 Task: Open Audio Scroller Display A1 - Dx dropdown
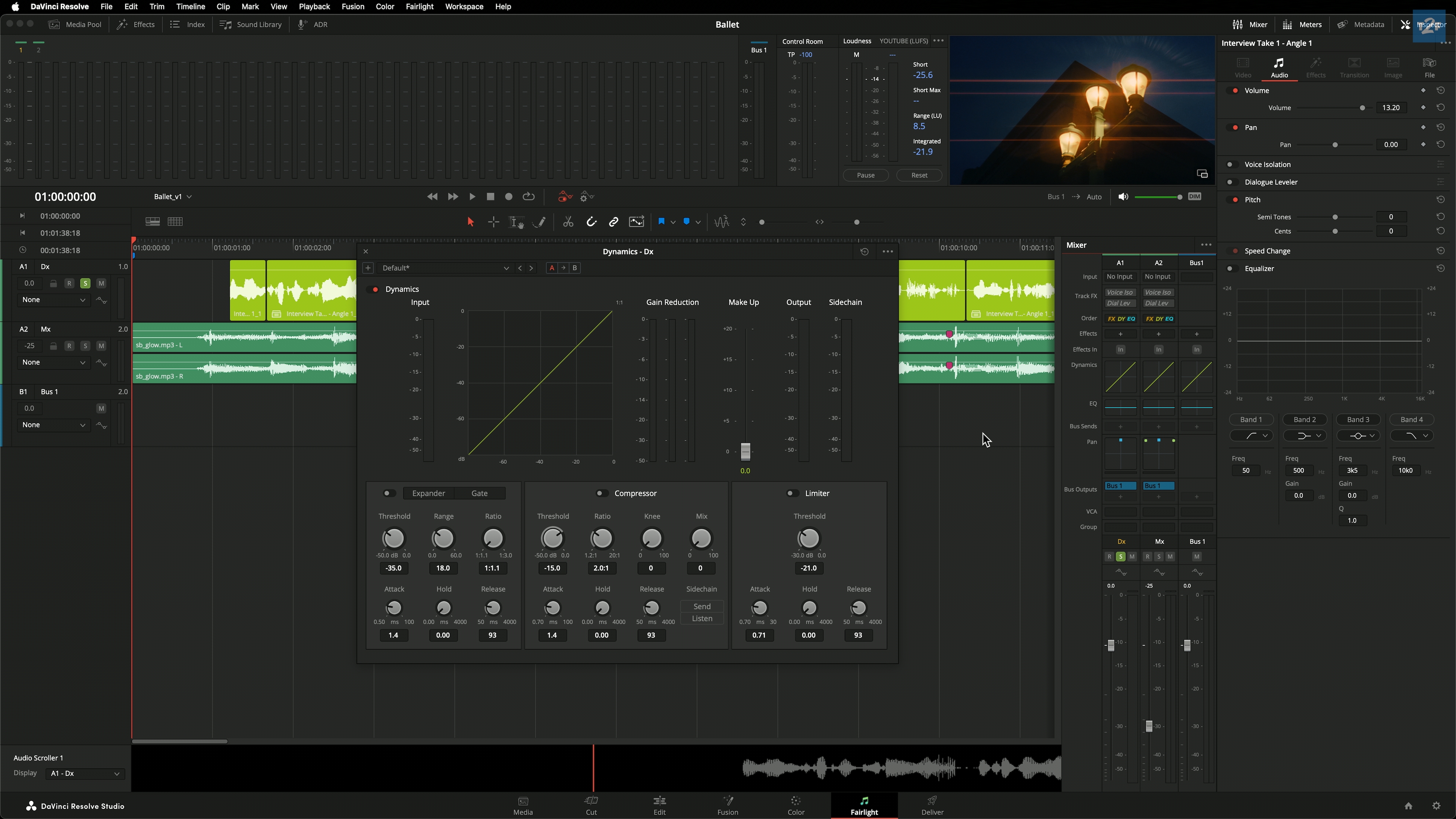tap(85, 773)
